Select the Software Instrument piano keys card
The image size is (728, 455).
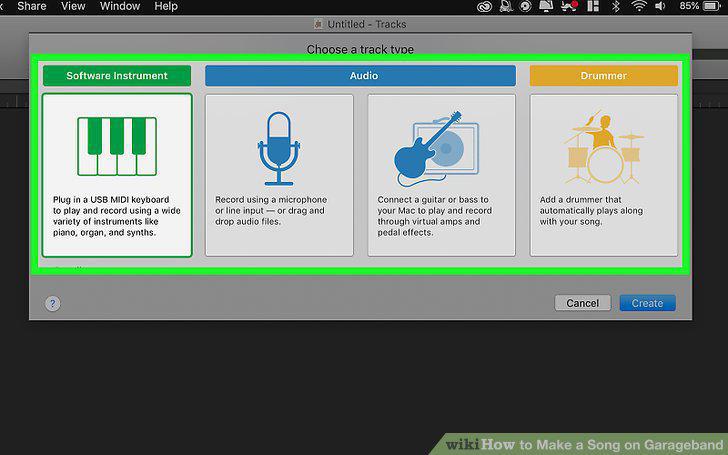click(117, 175)
